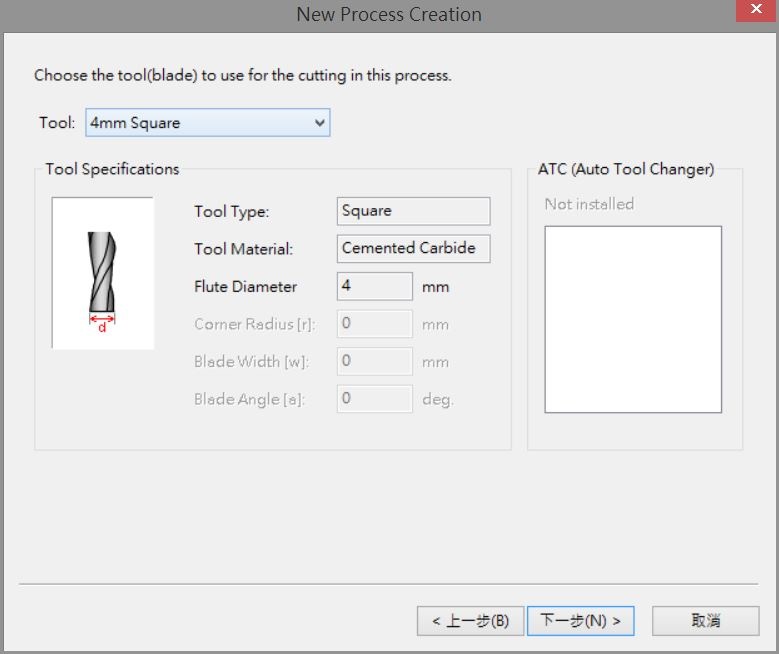Click the 上一步(B) back button
779x654 pixels.
click(470, 621)
